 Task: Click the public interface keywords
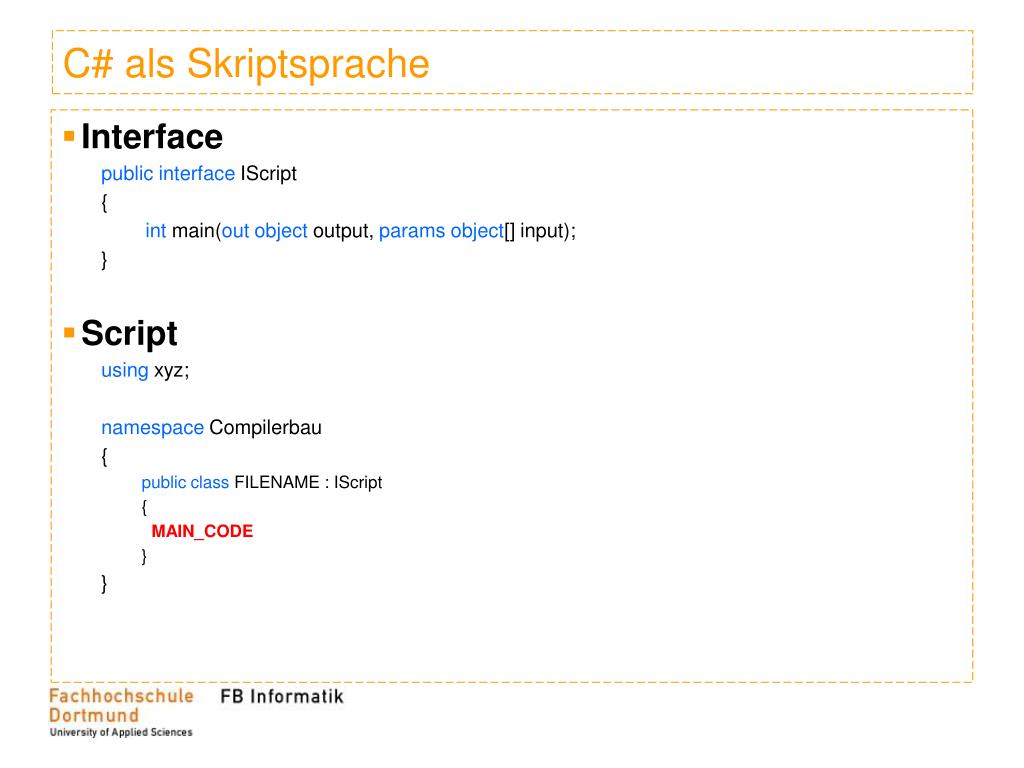[x=168, y=174]
